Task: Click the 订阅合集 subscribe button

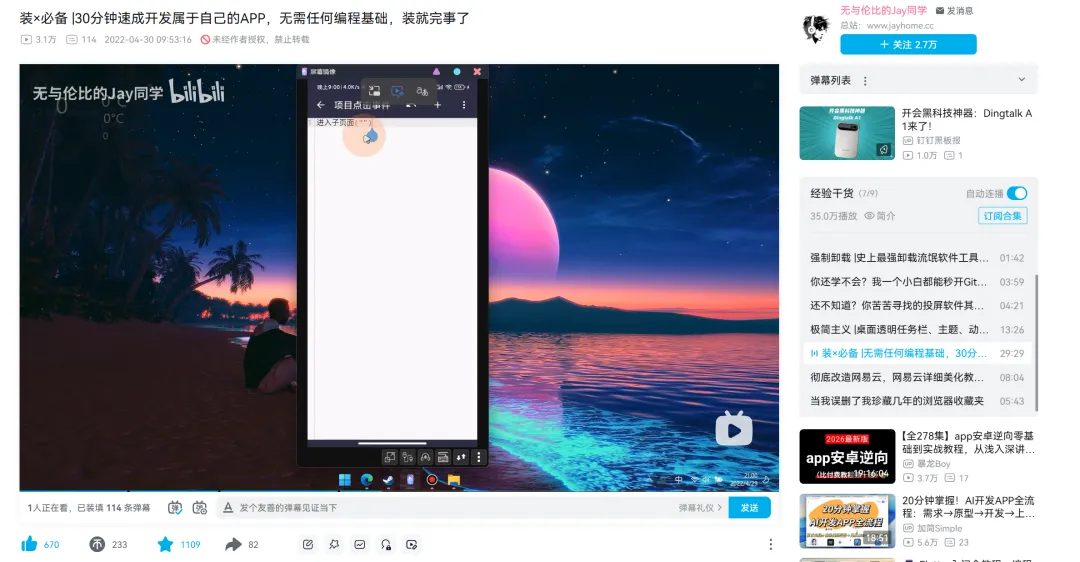Action: click(x=1002, y=216)
